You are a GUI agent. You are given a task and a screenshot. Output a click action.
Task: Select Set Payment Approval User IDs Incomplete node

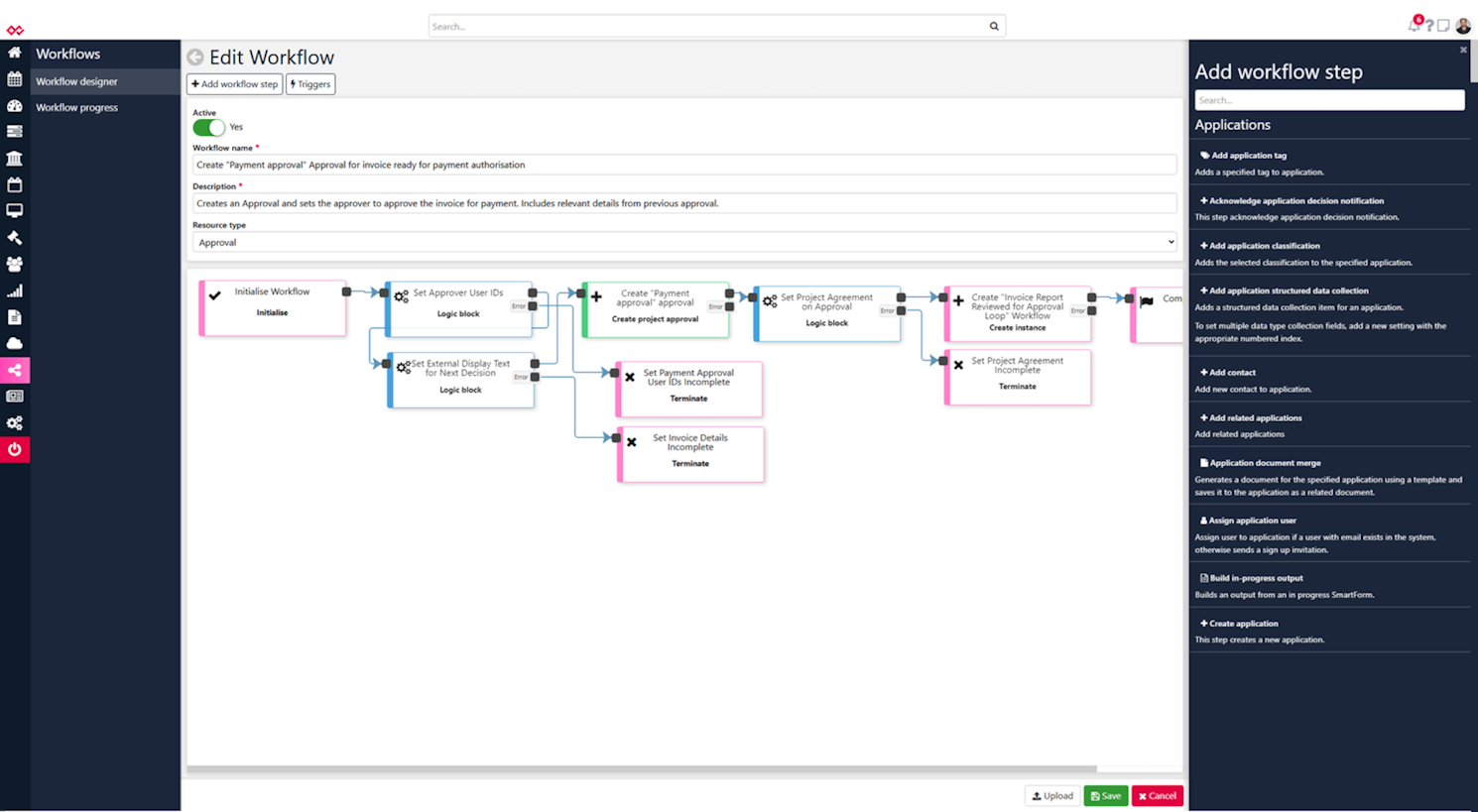[x=689, y=389]
